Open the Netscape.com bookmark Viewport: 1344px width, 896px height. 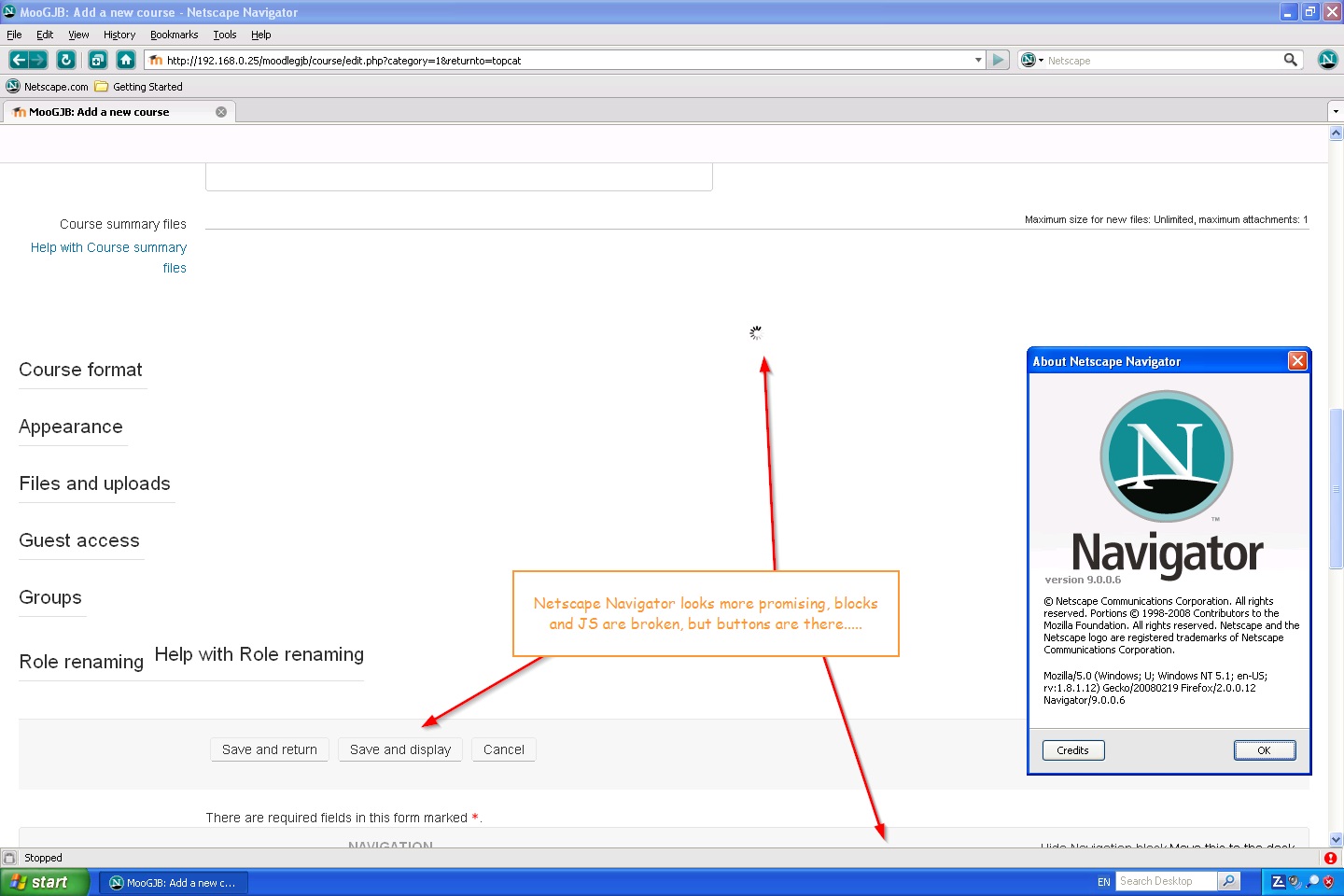click(48, 86)
